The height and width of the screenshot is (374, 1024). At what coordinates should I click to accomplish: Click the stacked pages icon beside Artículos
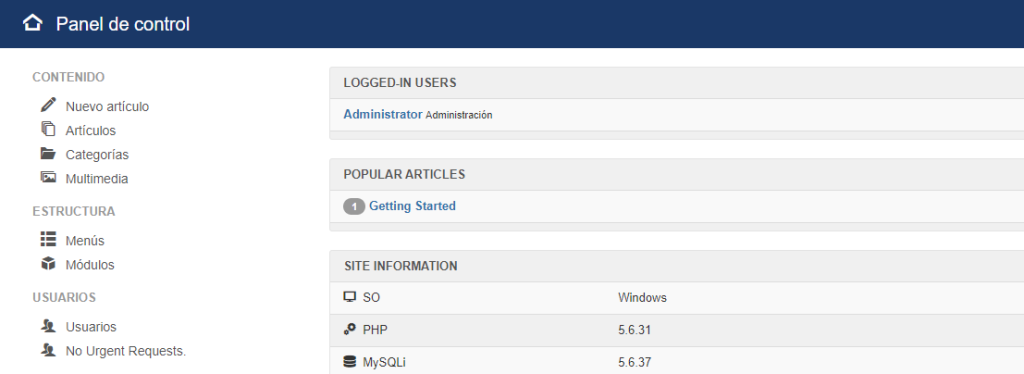pyautogui.click(x=48, y=129)
